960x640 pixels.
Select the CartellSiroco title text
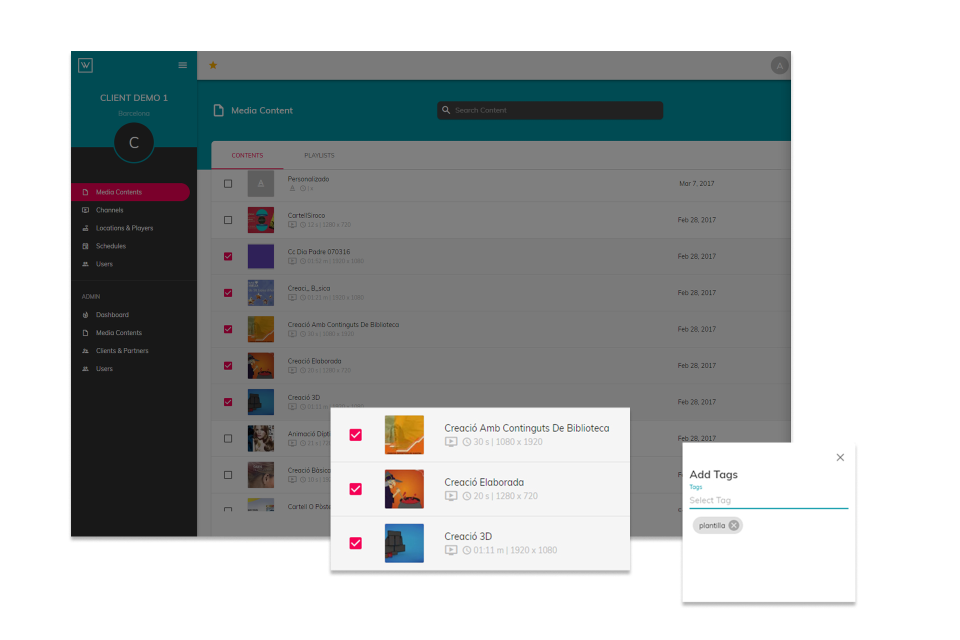pyautogui.click(x=307, y=216)
